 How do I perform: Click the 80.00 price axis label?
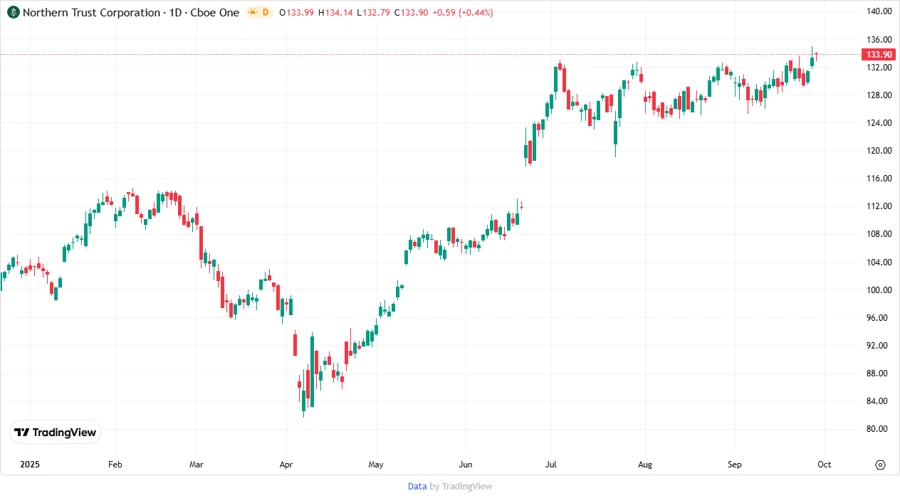tap(879, 429)
